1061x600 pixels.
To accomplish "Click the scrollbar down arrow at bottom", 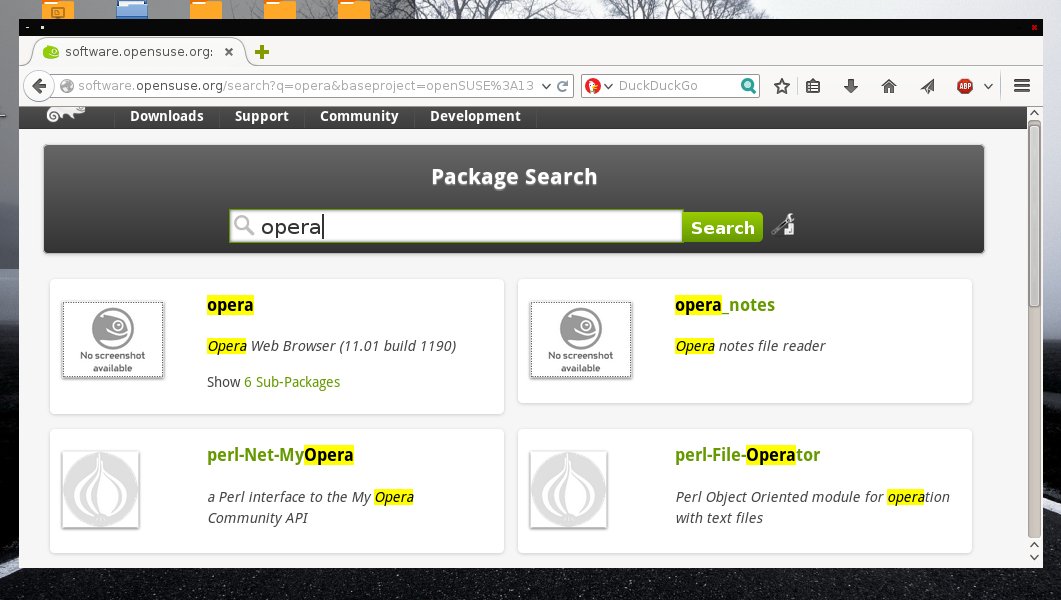I will tap(1034, 557).
